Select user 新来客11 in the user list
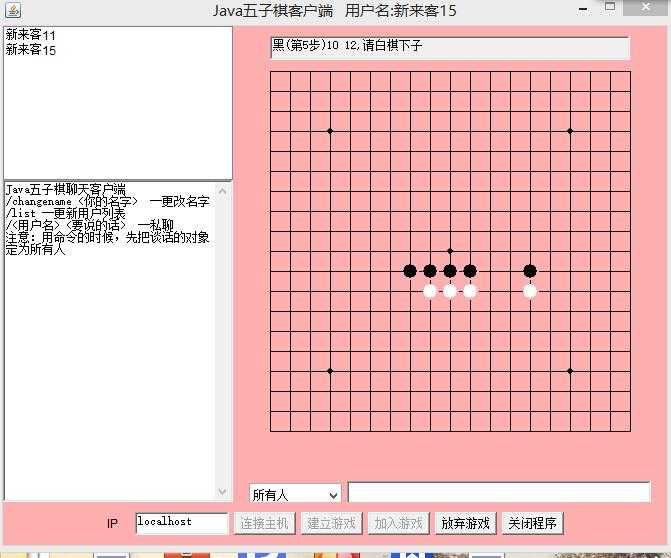Image resolution: width=671 pixels, height=558 pixels. pos(30,35)
